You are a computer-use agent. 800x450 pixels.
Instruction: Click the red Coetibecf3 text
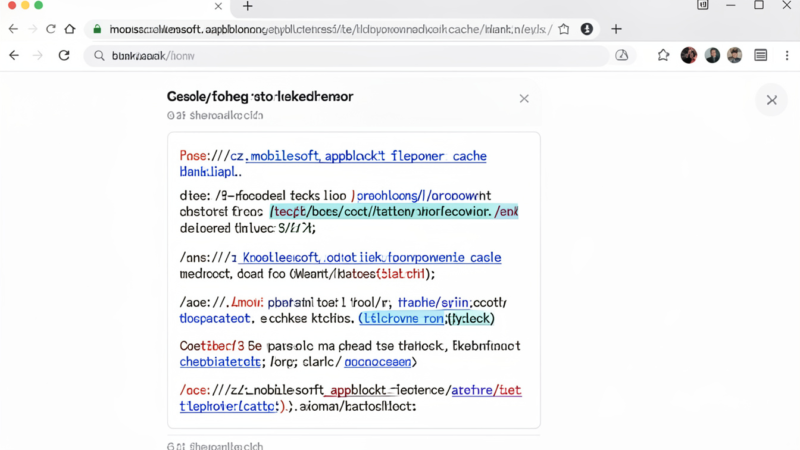(x=212, y=346)
